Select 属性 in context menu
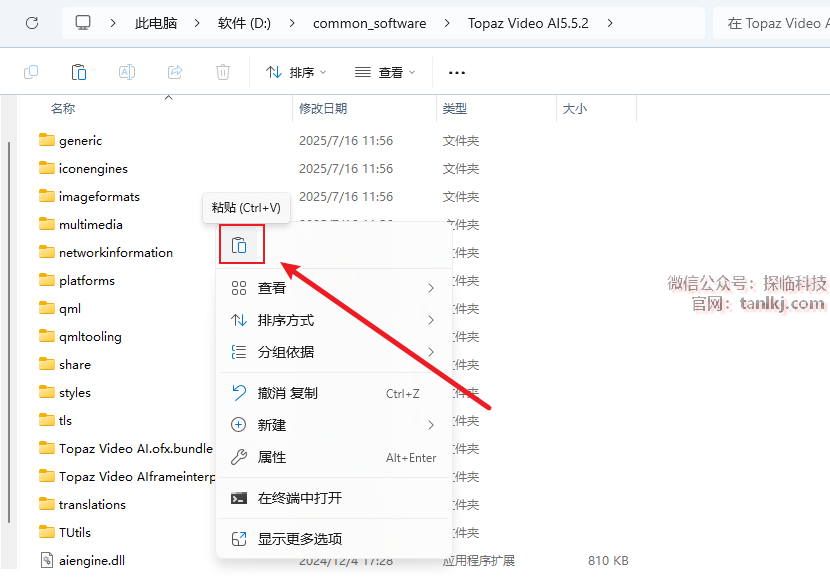This screenshot has height=579, width=830. 334,457
